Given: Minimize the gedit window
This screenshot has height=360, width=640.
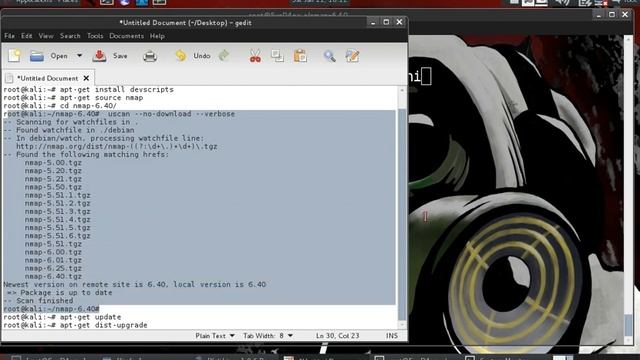Looking at the screenshot, I should point(373,22).
